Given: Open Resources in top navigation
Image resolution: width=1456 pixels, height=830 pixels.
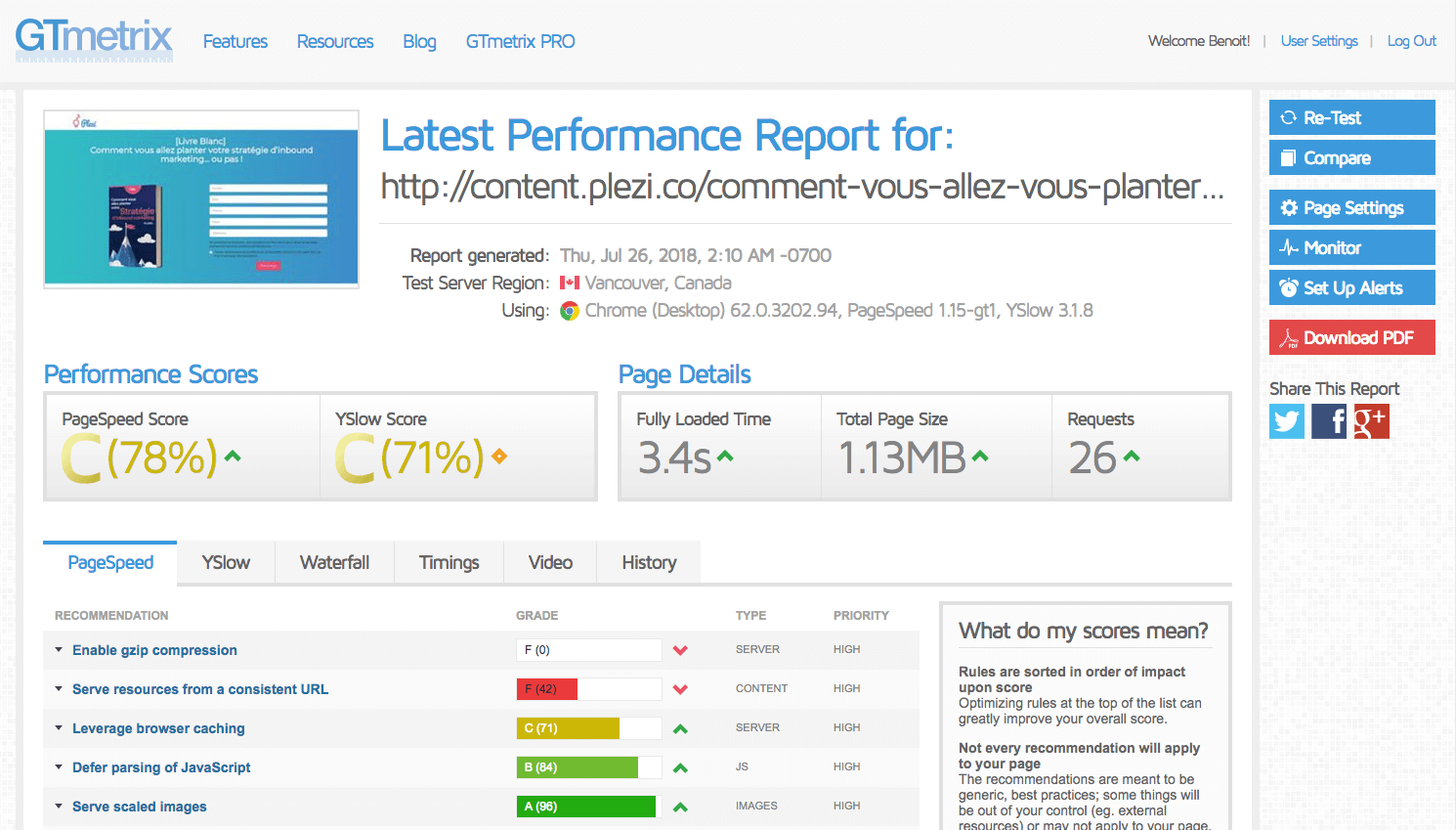Looking at the screenshot, I should [x=335, y=41].
